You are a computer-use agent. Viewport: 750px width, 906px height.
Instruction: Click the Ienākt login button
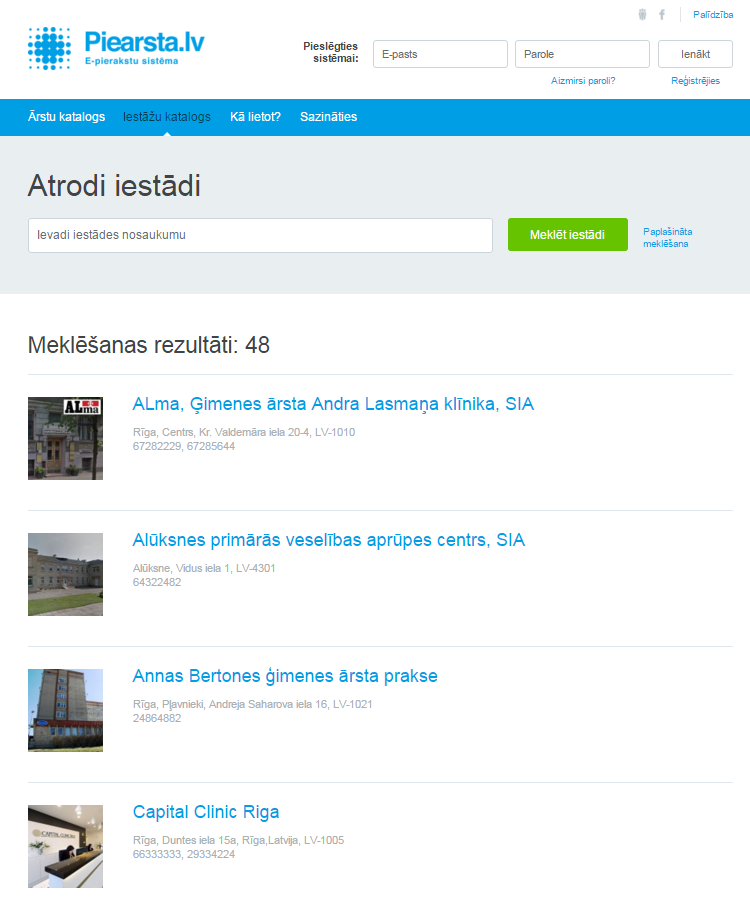tap(696, 54)
